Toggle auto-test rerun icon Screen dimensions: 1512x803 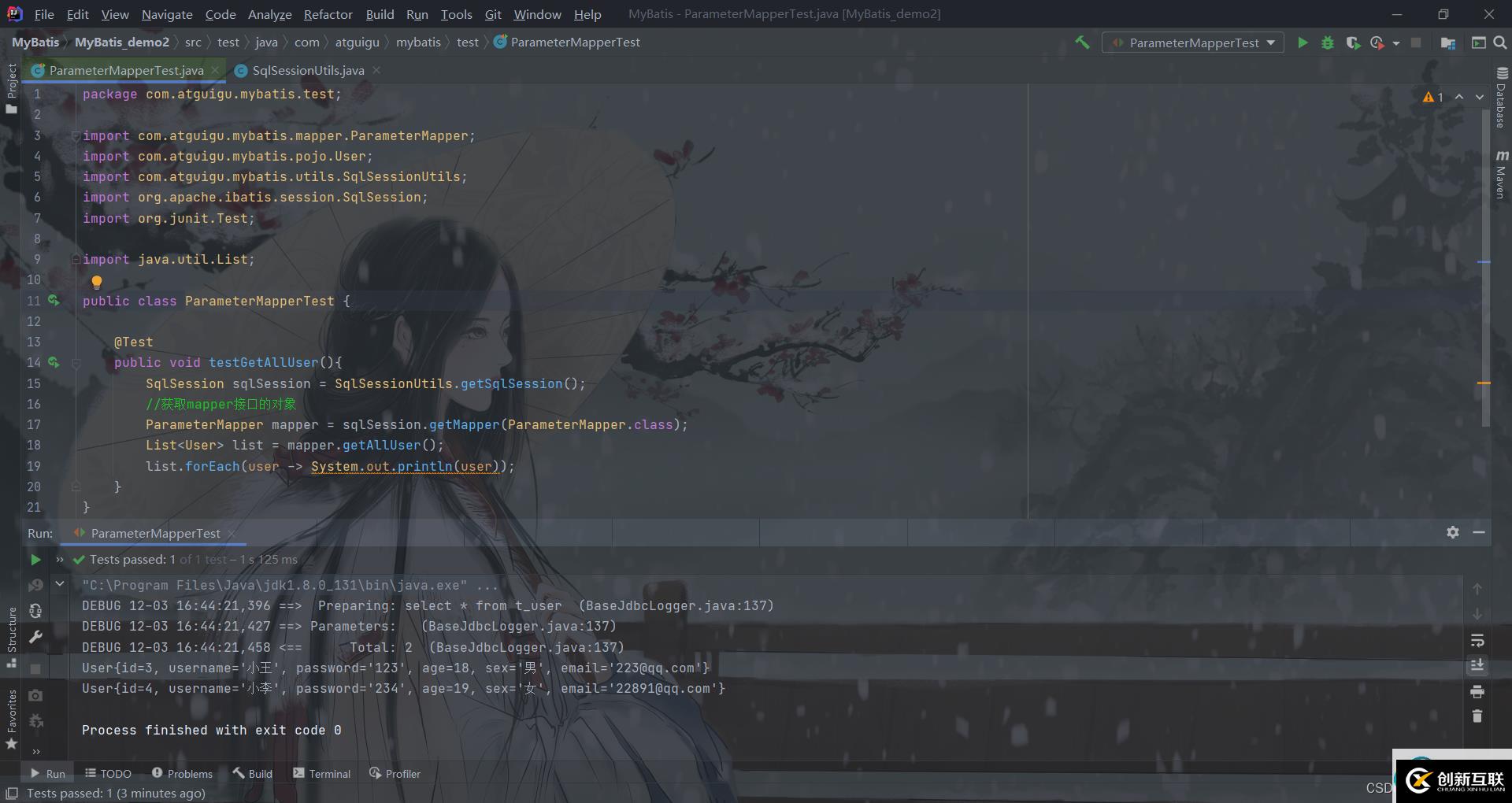pyautogui.click(x=35, y=611)
